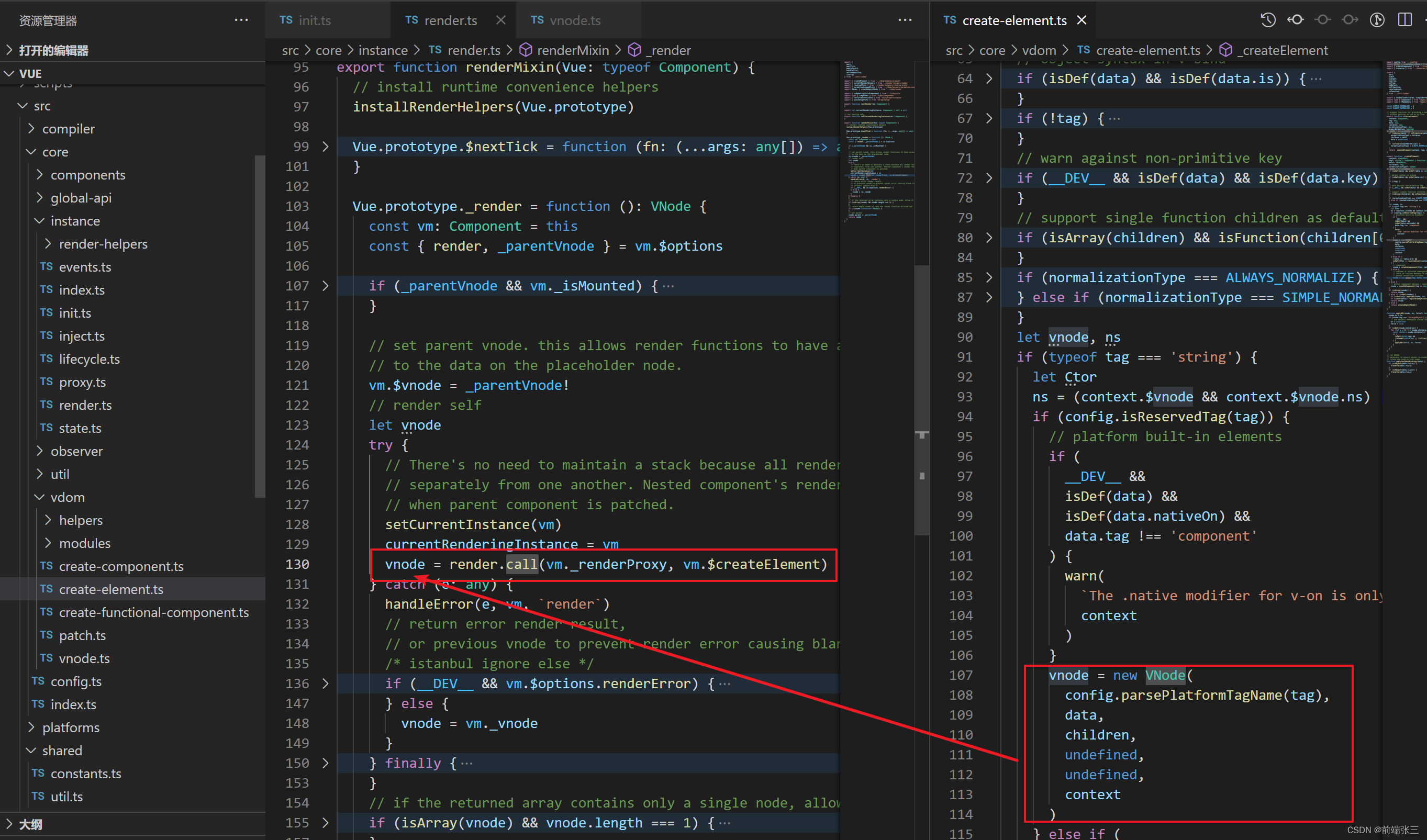Image resolution: width=1427 pixels, height=840 pixels.
Task: Switch to init.ts tab
Action: click(327, 20)
